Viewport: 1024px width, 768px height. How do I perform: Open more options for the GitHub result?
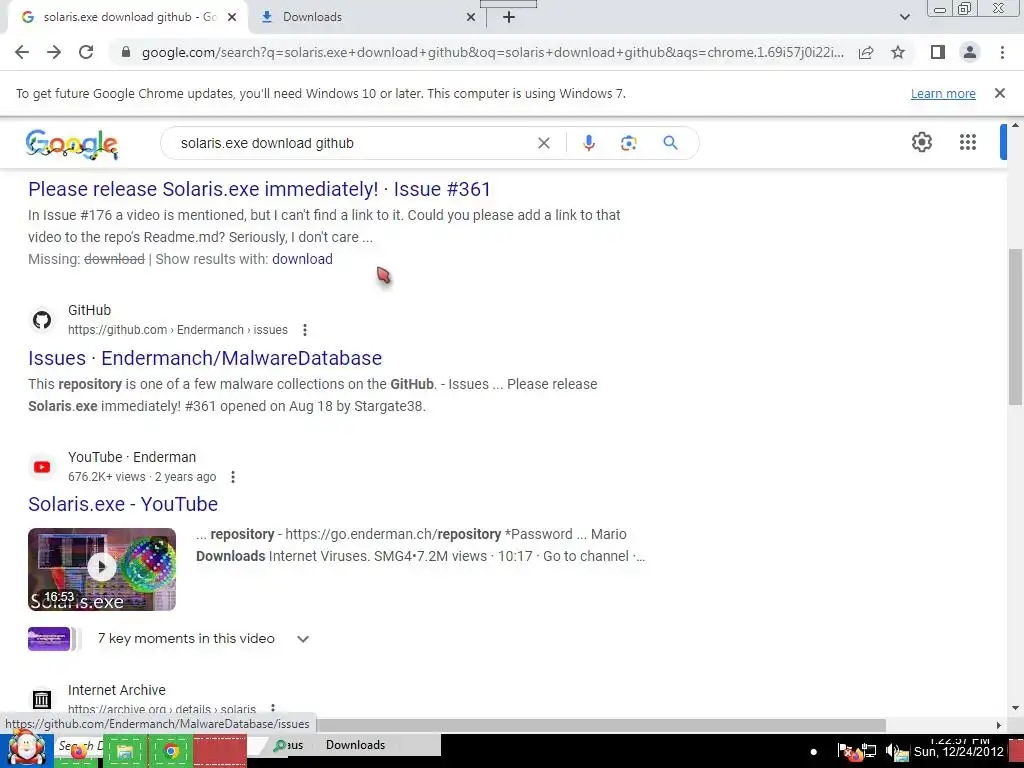304,330
